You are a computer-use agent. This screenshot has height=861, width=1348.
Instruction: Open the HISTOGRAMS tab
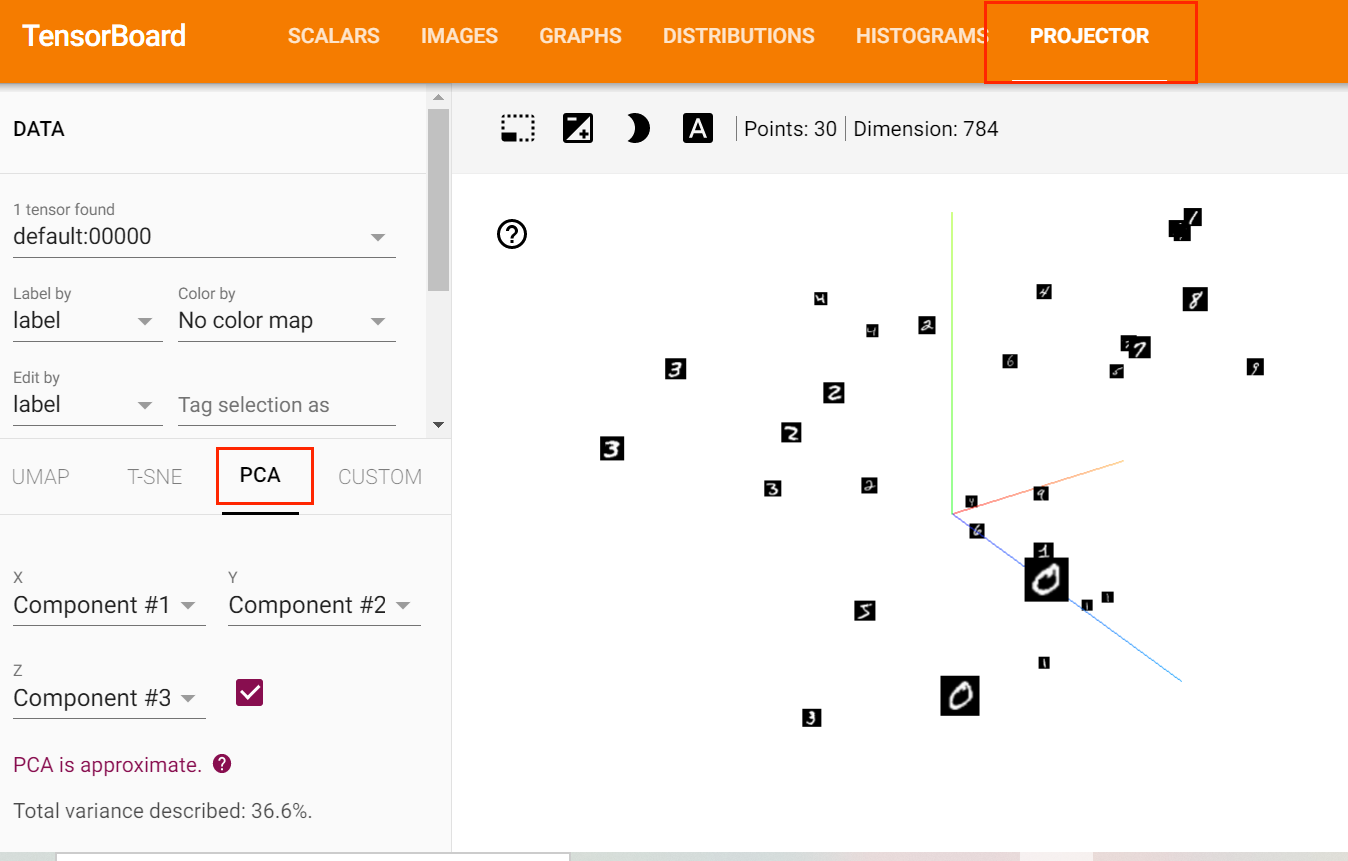pyautogui.click(x=920, y=36)
